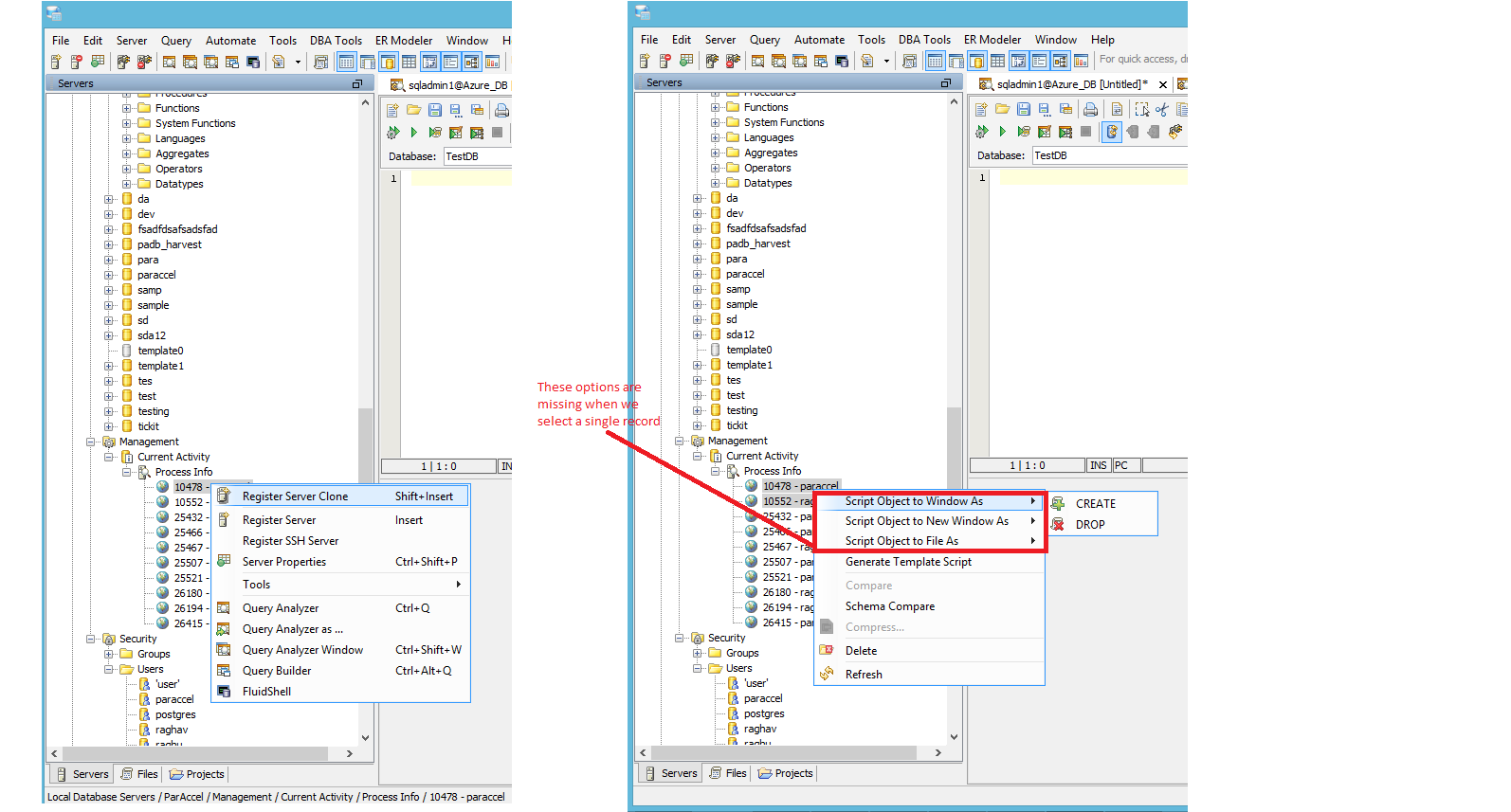Toggle first highlighted view button in left window toolbar
The width and height of the screenshot is (1511, 812).
[x=346, y=62]
